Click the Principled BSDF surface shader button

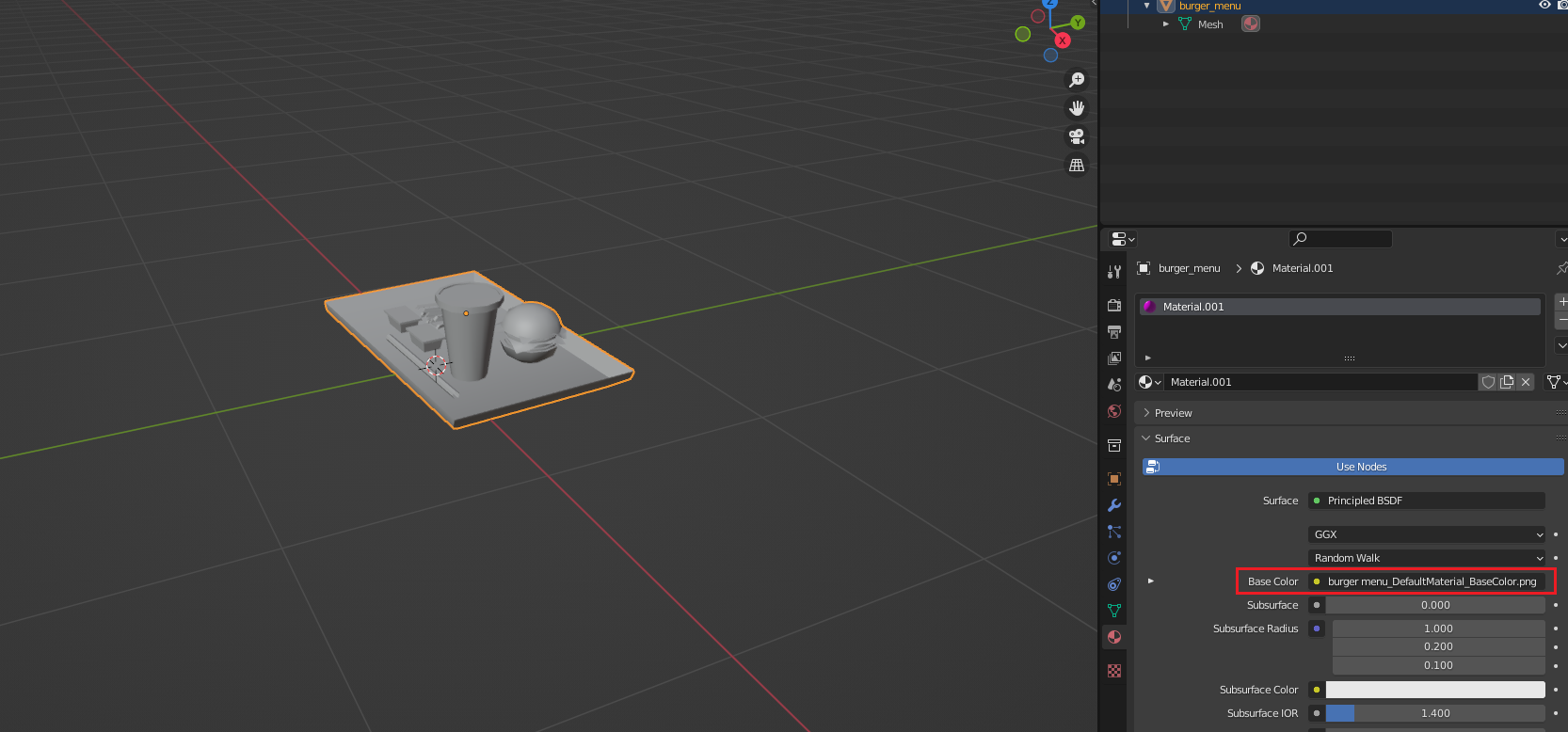click(1426, 501)
